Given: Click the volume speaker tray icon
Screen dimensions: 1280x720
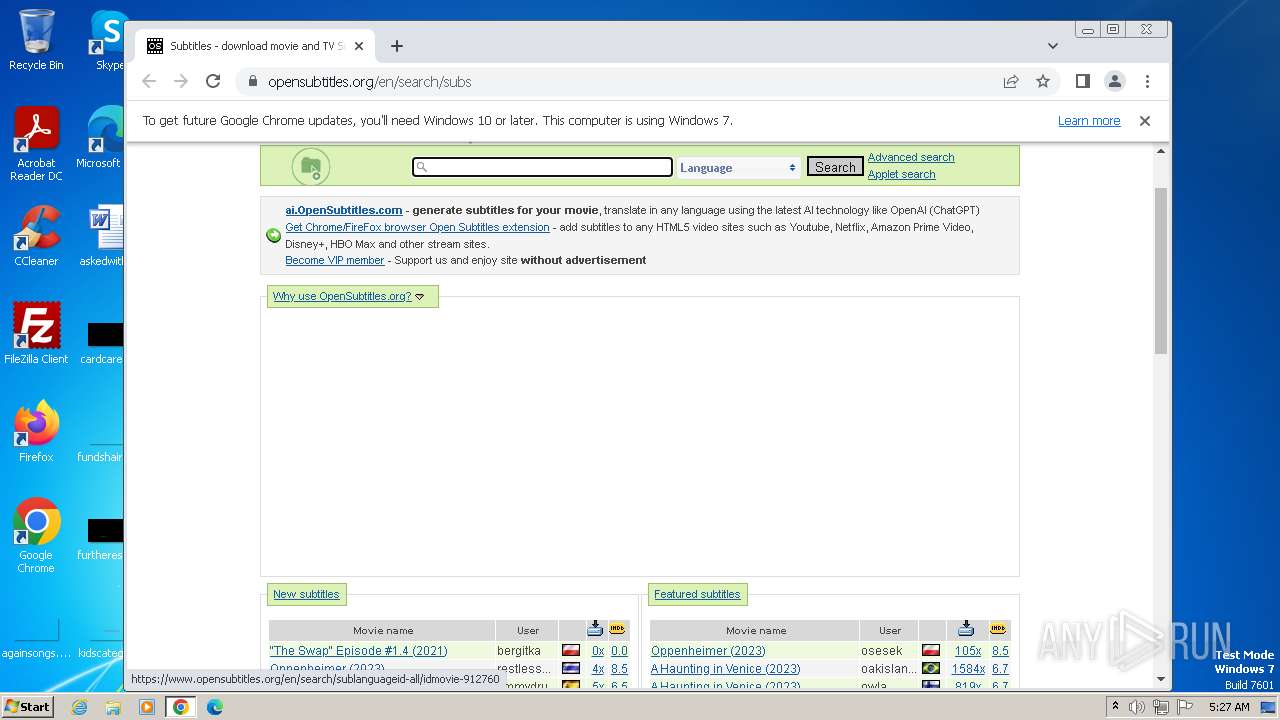Looking at the screenshot, I should pyautogui.click(x=1137, y=707).
